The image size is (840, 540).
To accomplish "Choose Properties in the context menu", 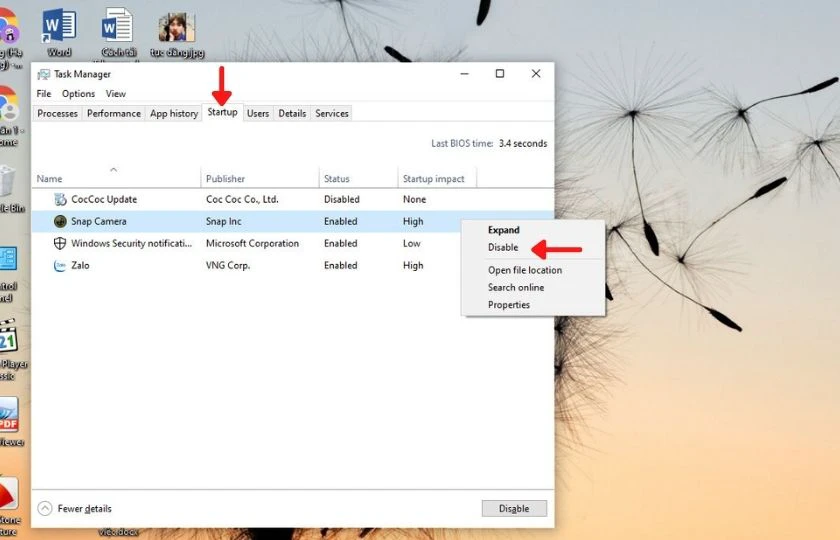I will pos(509,305).
